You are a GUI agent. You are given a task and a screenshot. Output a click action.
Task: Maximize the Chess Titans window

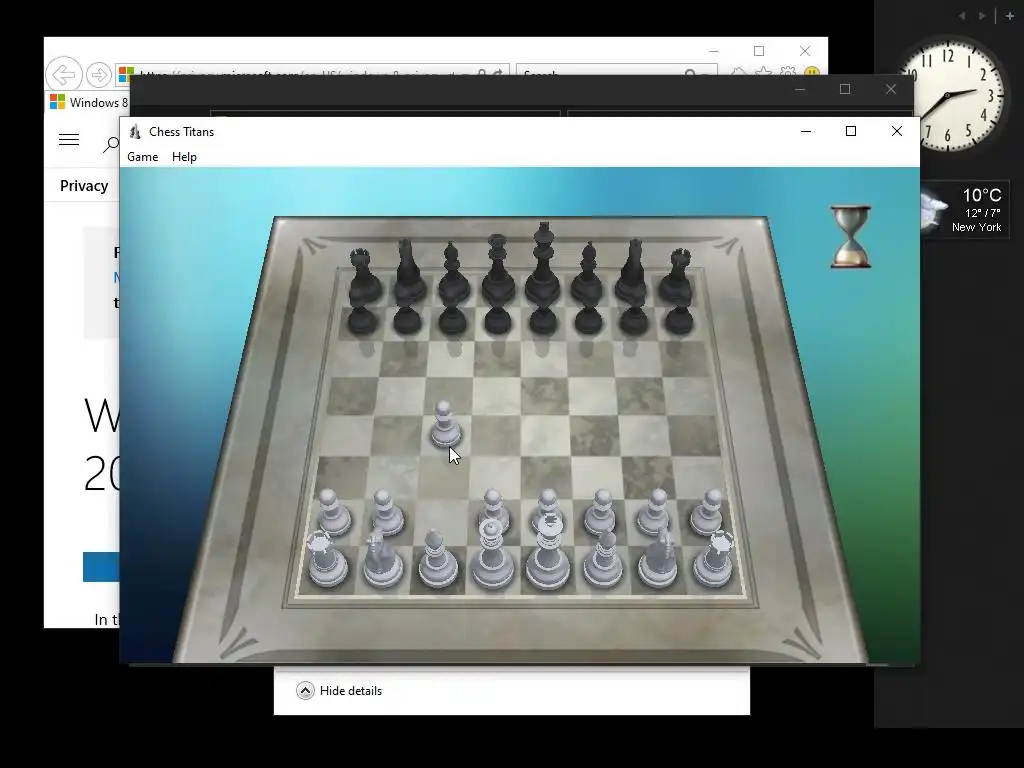click(x=850, y=131)
